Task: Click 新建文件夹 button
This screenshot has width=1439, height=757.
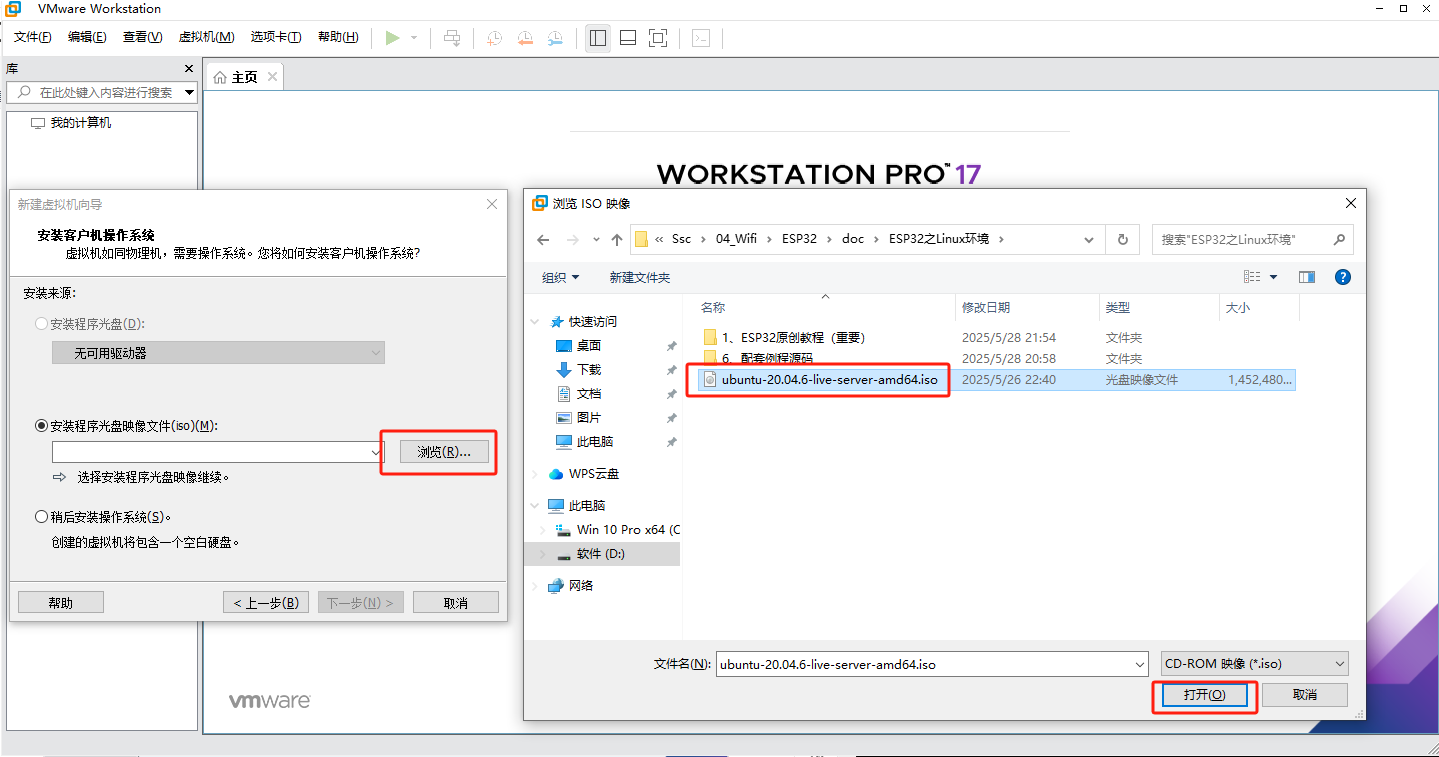Action: click(x=640, y=277)
